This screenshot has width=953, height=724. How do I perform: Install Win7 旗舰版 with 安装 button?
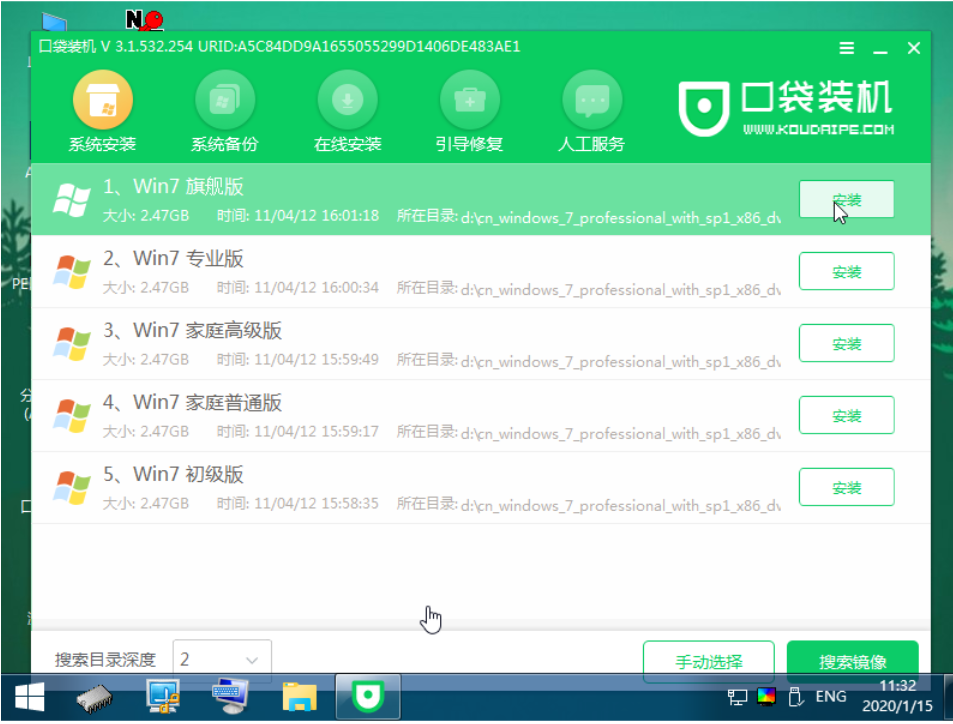[x=846, y=199]
